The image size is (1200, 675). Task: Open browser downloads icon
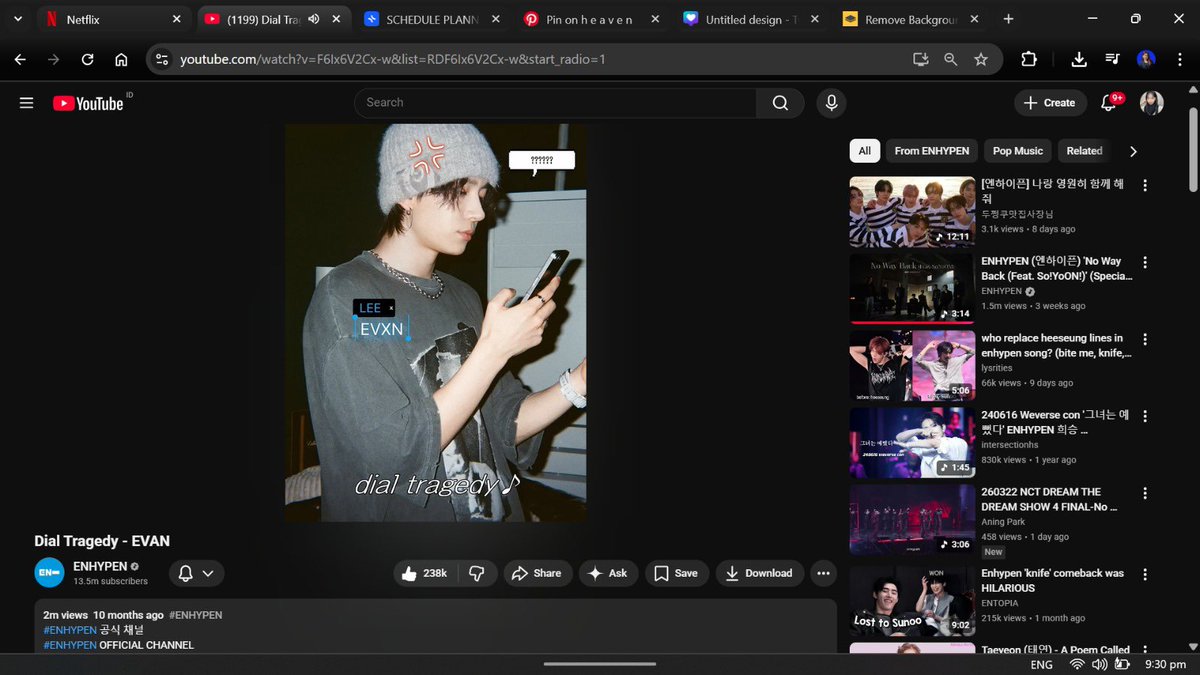[1079, 59]
